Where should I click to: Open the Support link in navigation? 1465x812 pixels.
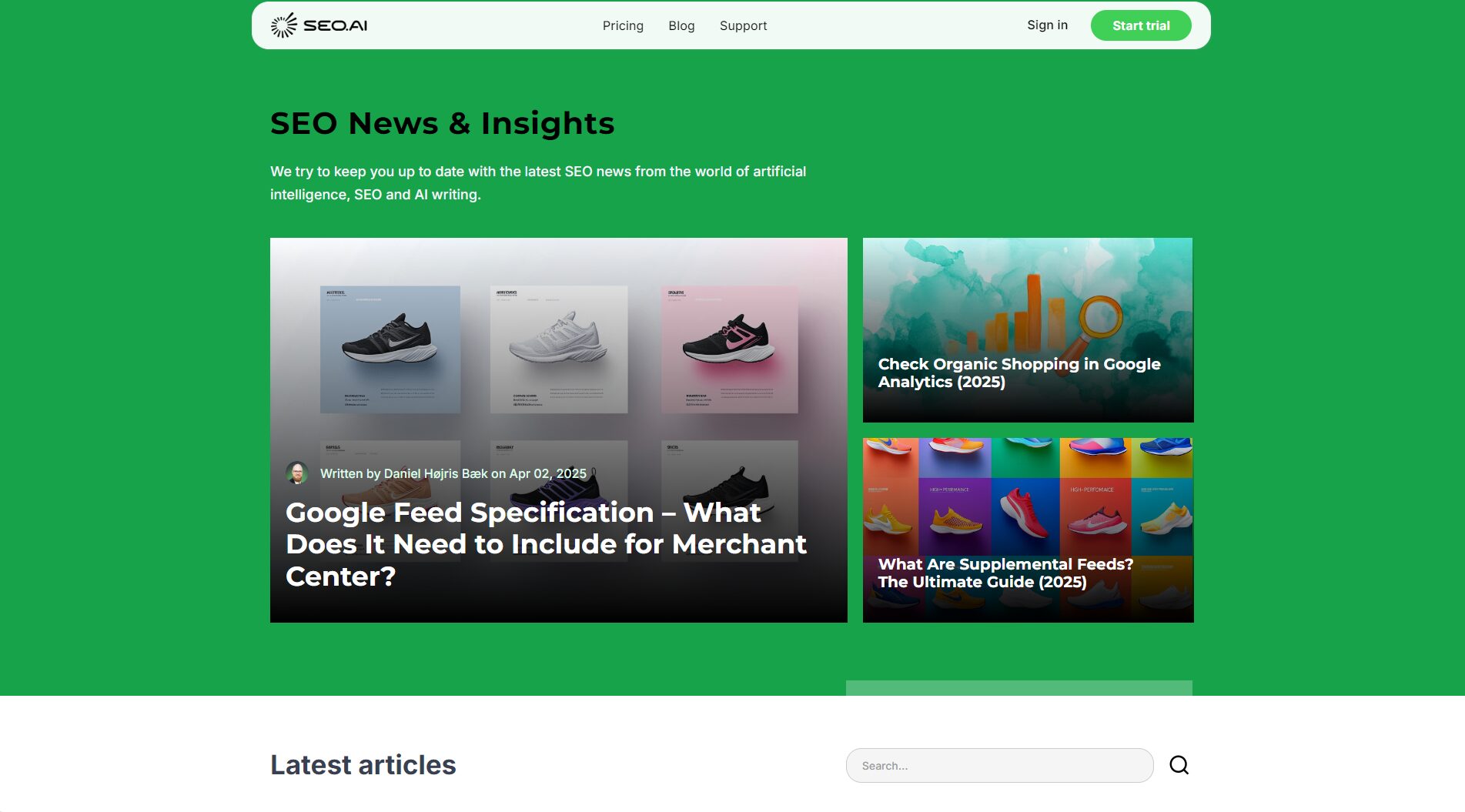(x=743, y=25)
